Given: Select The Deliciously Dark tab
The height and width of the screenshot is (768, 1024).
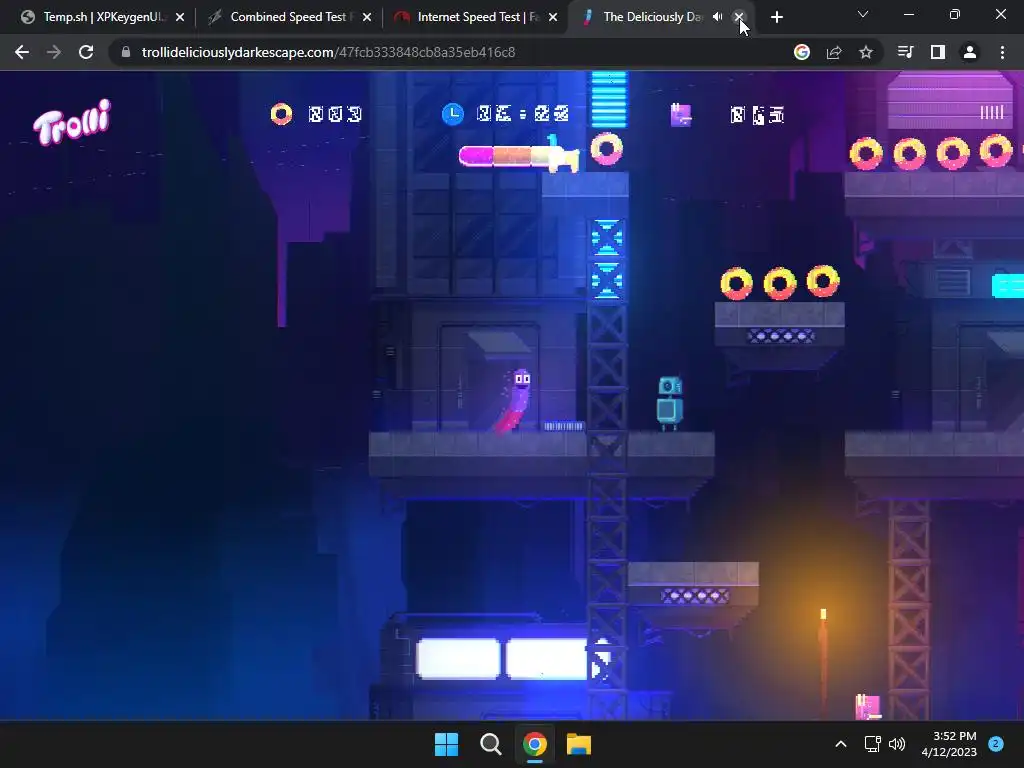Looking at the screenshot, I should pyautogui.click(x=652, y=17).
